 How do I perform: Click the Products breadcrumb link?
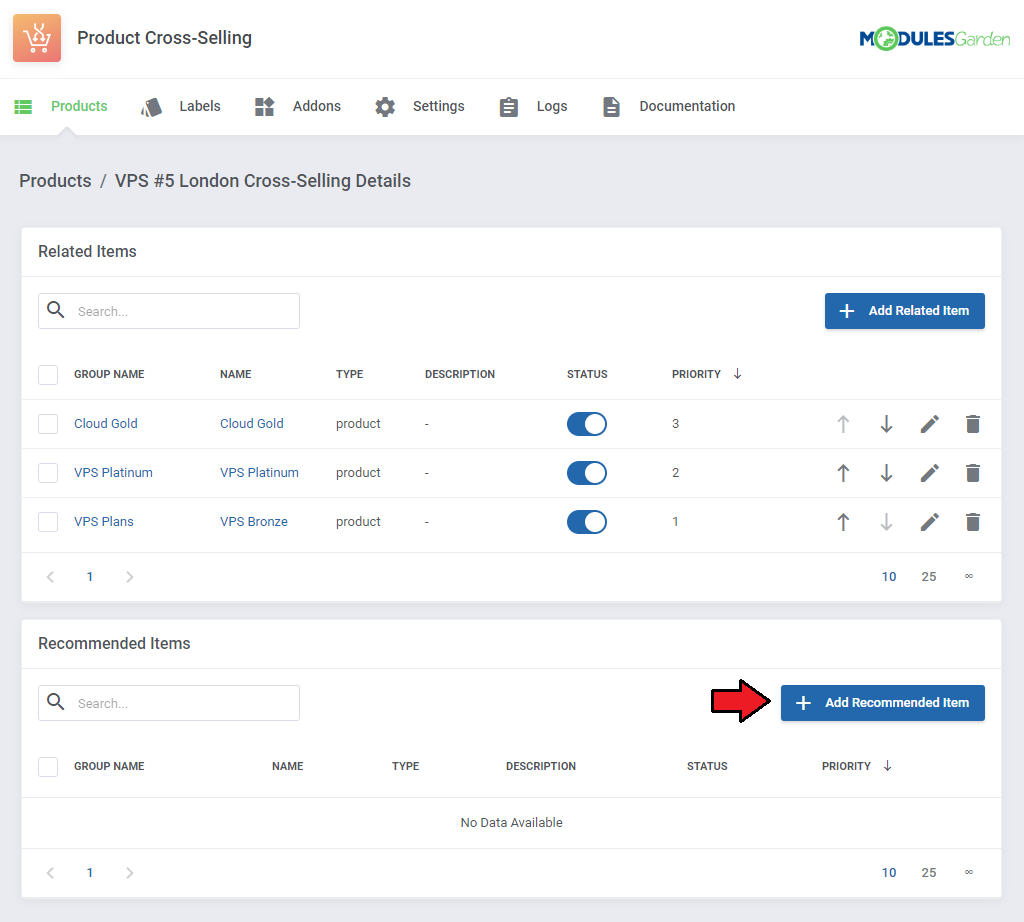(x=56, y=181)
